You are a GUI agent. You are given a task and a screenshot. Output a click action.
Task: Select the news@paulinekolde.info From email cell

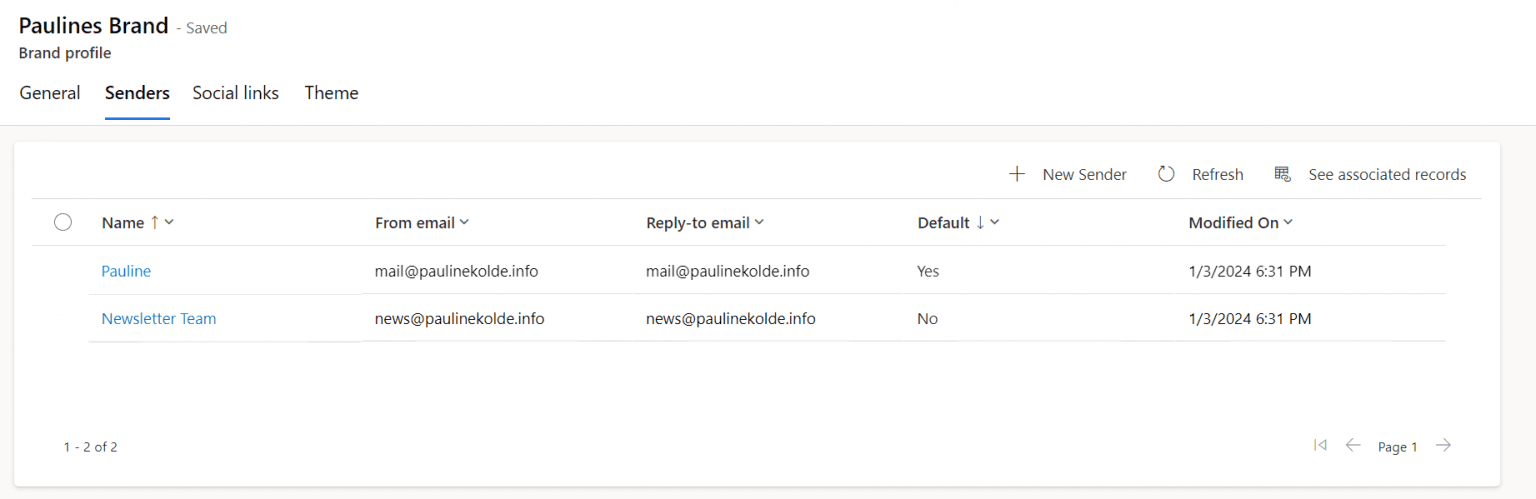click(x=460, y=319)
